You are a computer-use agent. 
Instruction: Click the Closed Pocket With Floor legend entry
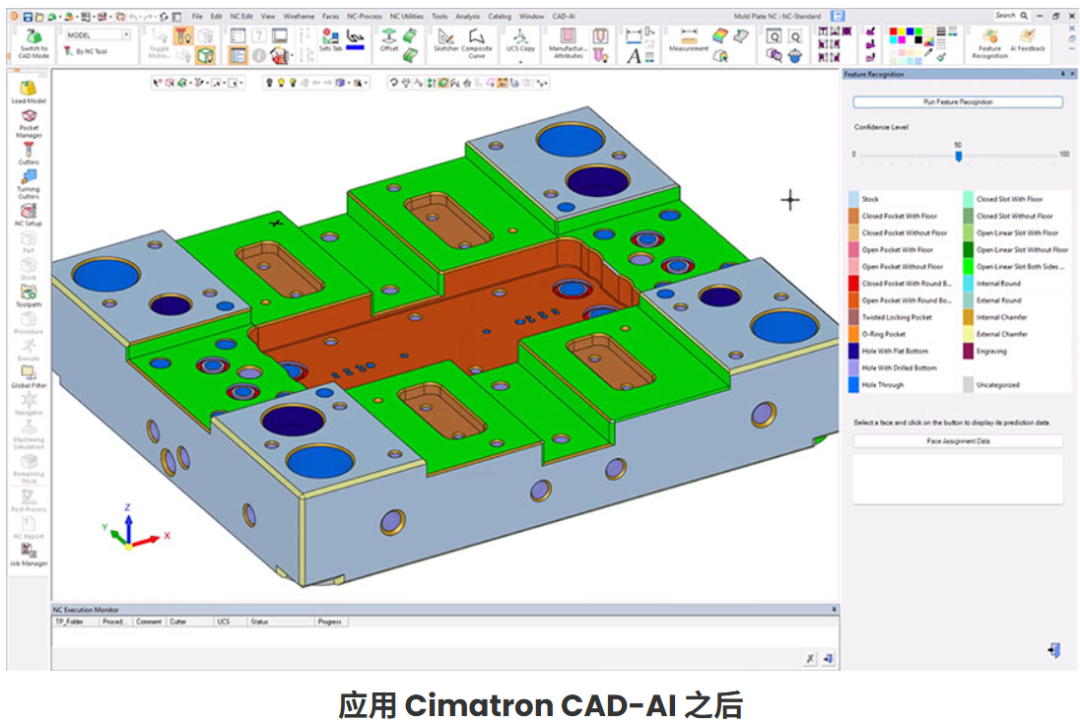899,216
